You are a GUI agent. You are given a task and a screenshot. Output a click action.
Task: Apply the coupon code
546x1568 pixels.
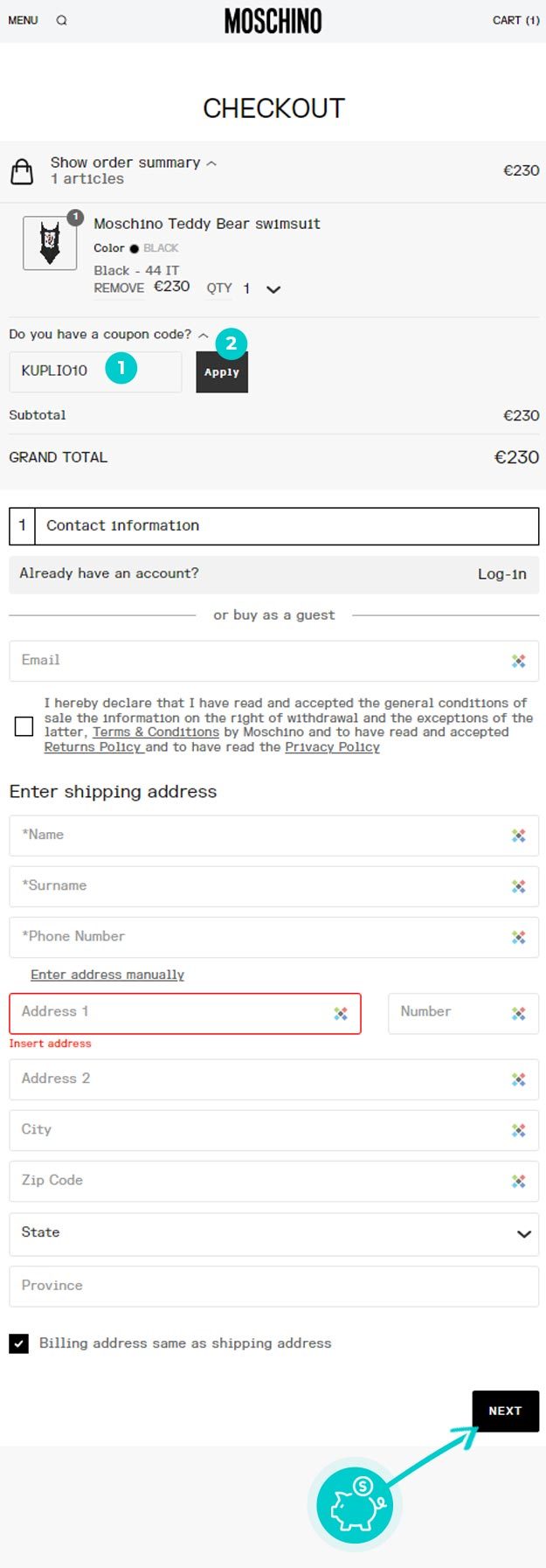point(222,372)
